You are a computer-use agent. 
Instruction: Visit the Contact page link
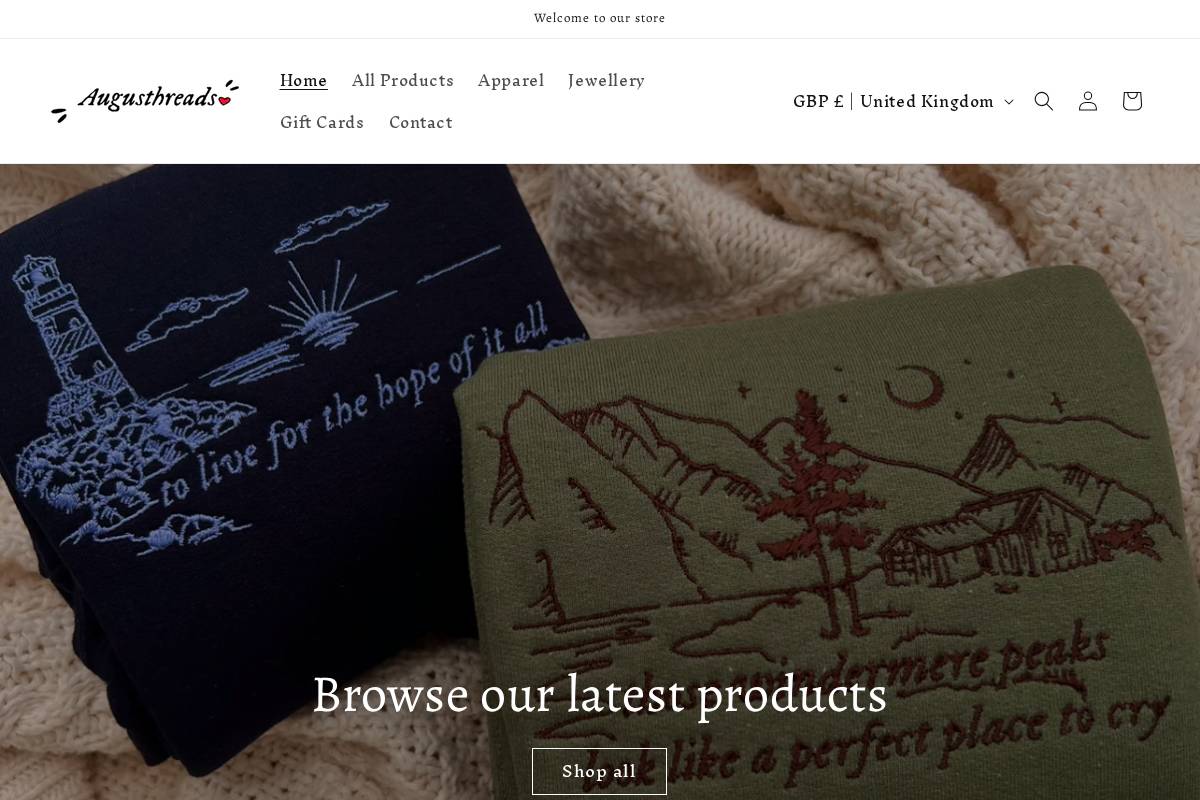pyautogui.click(x=421, y=122)
